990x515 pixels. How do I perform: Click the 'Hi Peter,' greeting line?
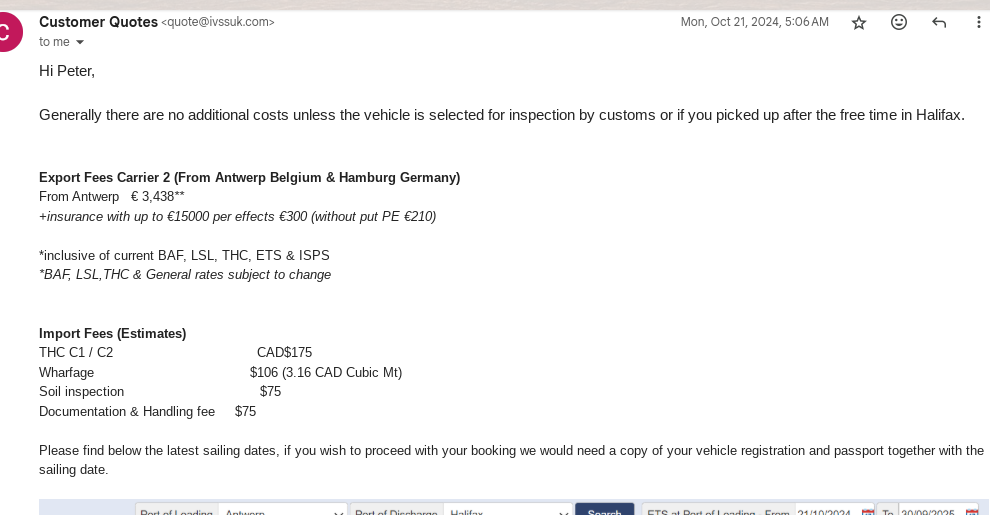[x=67, y=71]
